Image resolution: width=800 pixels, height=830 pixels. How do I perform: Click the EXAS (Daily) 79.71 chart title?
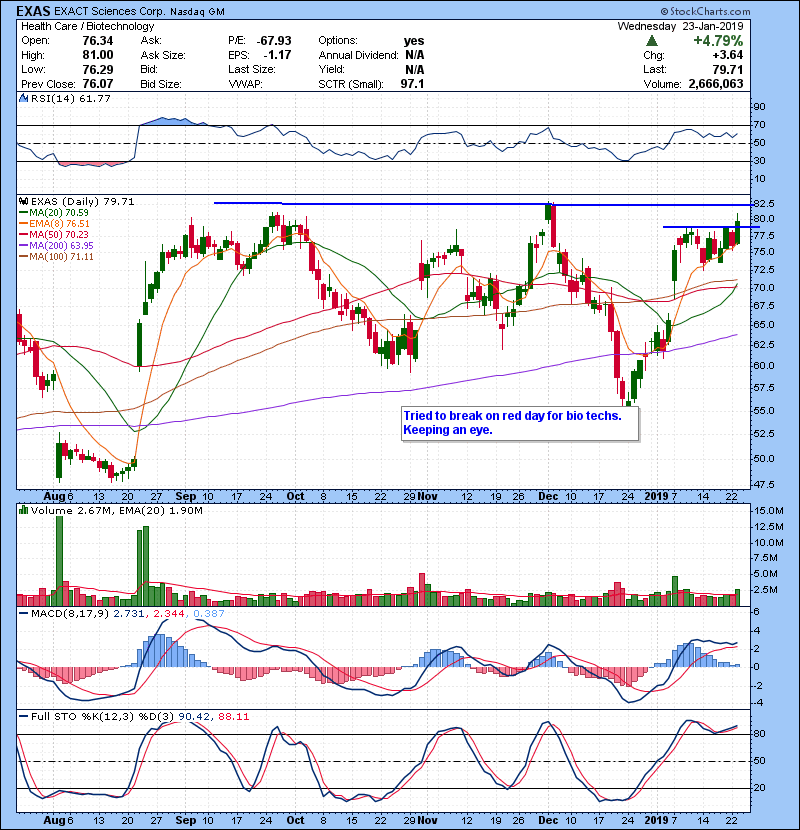[83, 201]
